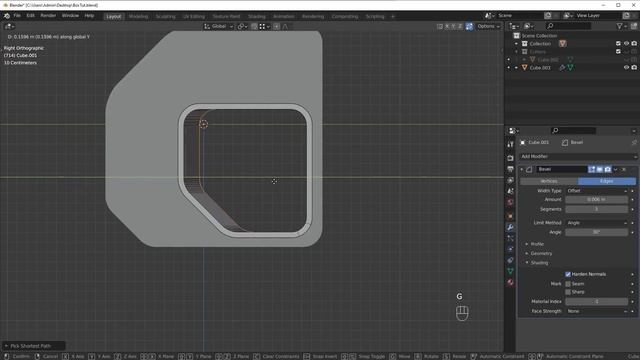Toggle proportional editing icon
Screen dimensions: 640x360
[276, 27]
